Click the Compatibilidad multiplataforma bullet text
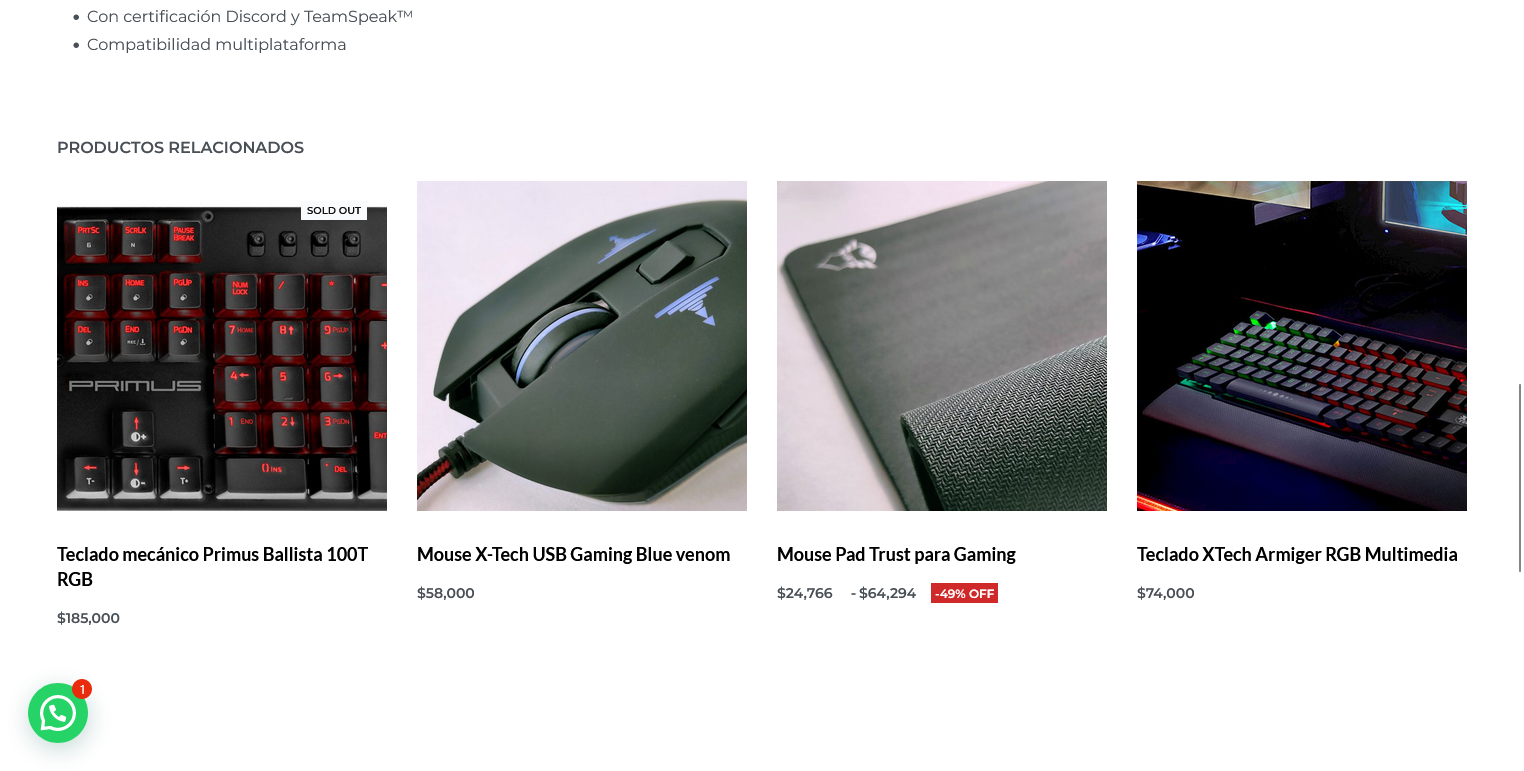The height and width of the screenshot is (771, 1524). pos(216,45)
